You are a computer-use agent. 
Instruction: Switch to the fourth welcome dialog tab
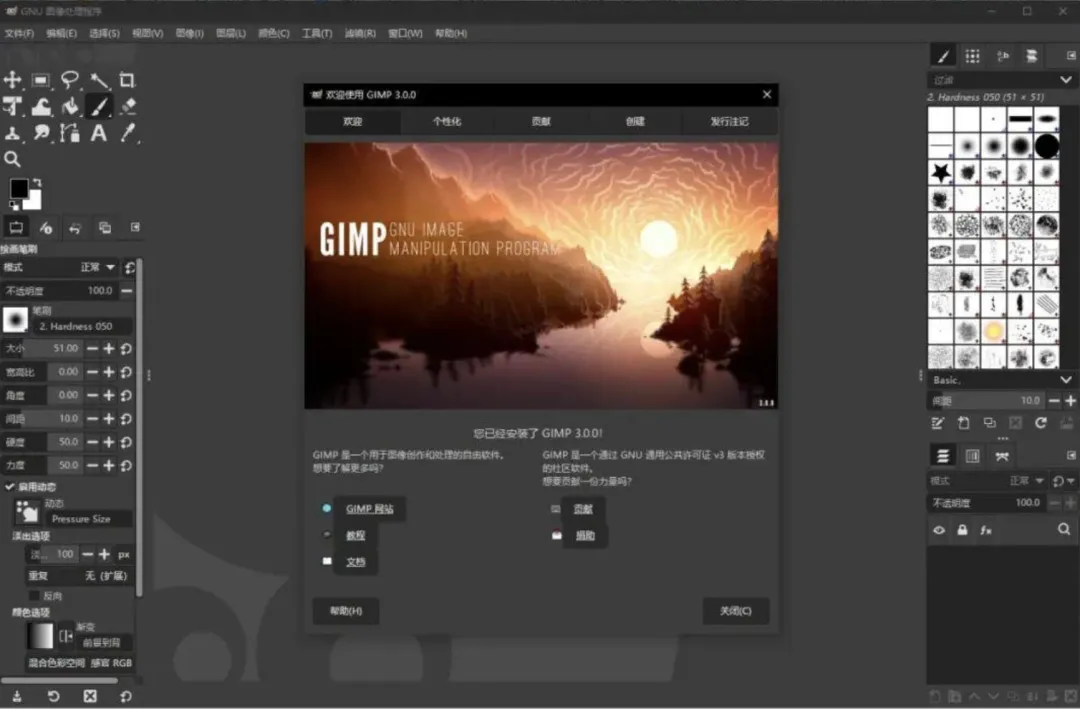(635, 121)
